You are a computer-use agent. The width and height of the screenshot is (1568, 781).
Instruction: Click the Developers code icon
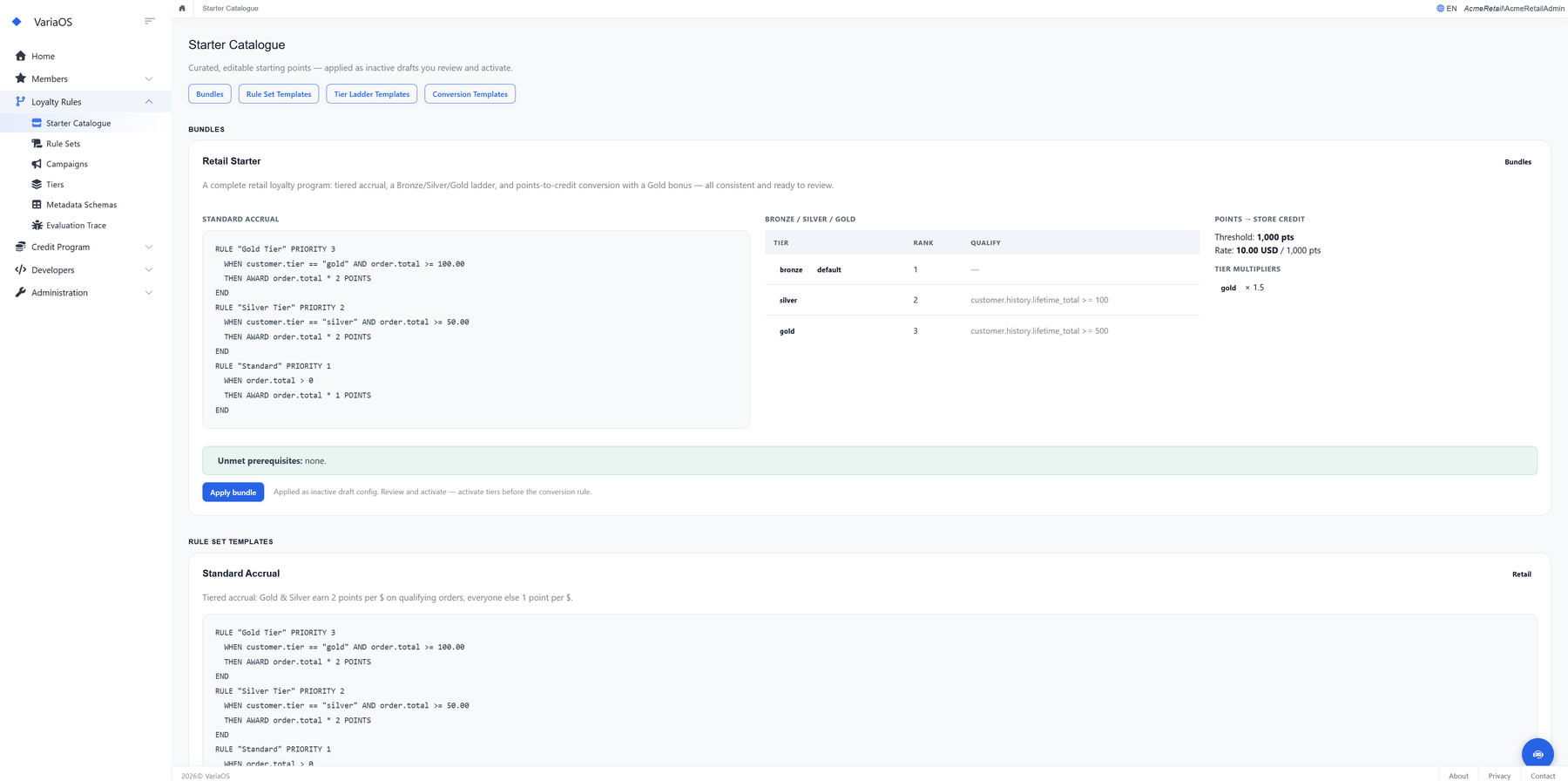click(x=21, y=269)
